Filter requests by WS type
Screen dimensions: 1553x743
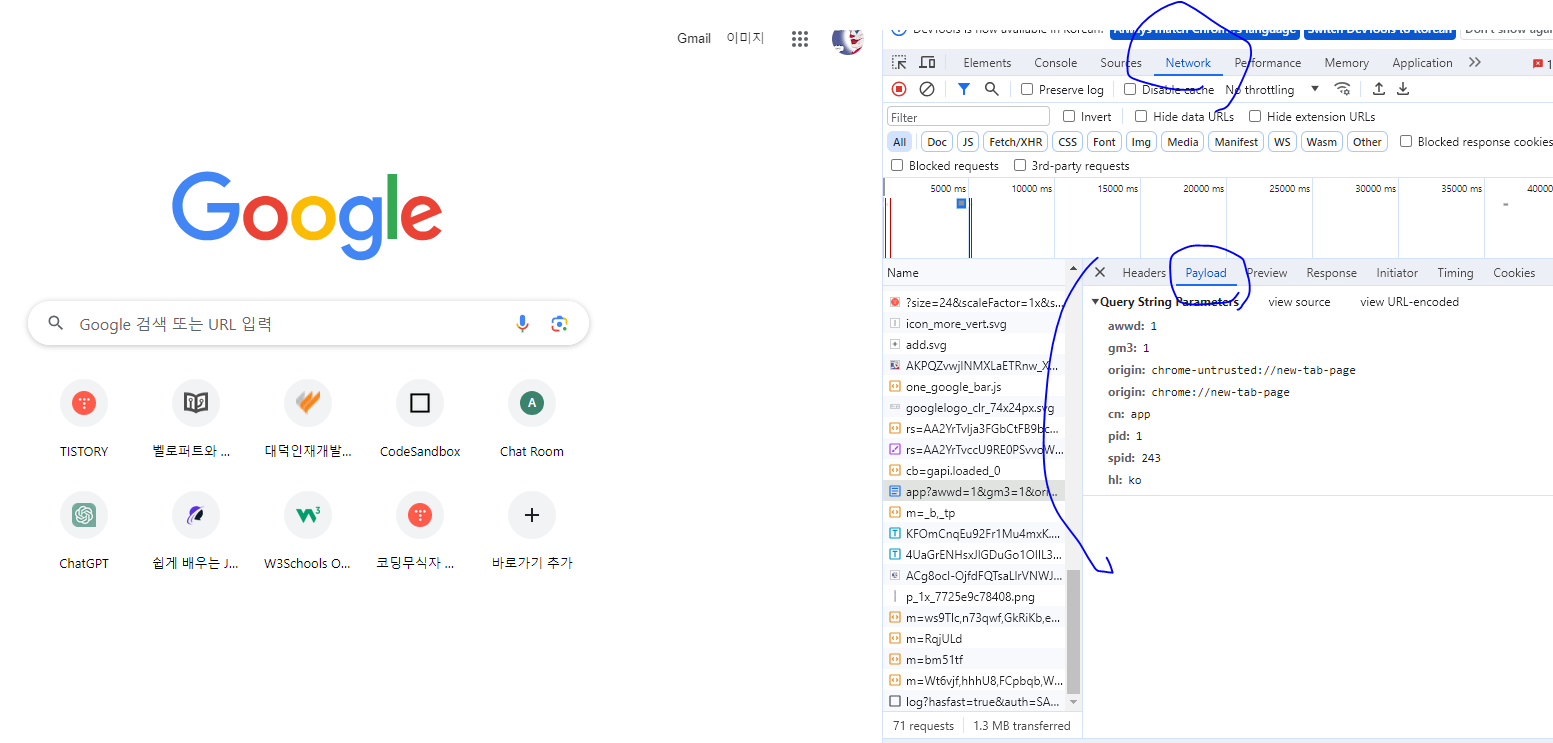1282,142
